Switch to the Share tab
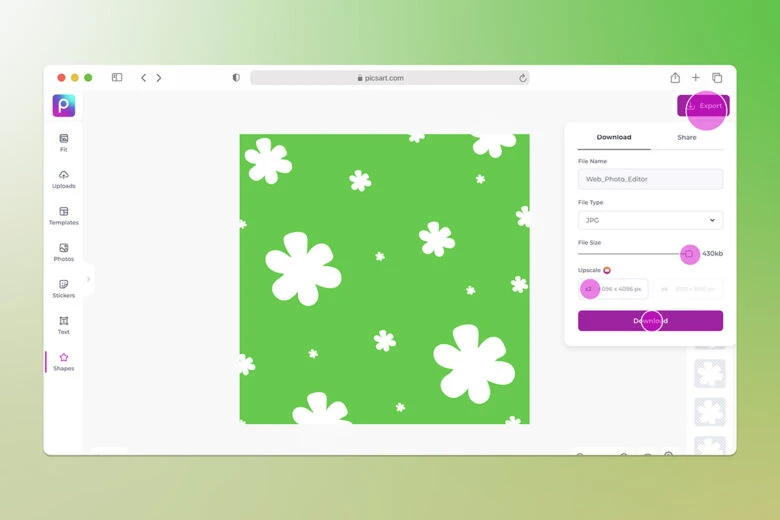The width and height of the screenshot is (780, 520). tap(686, 137)
